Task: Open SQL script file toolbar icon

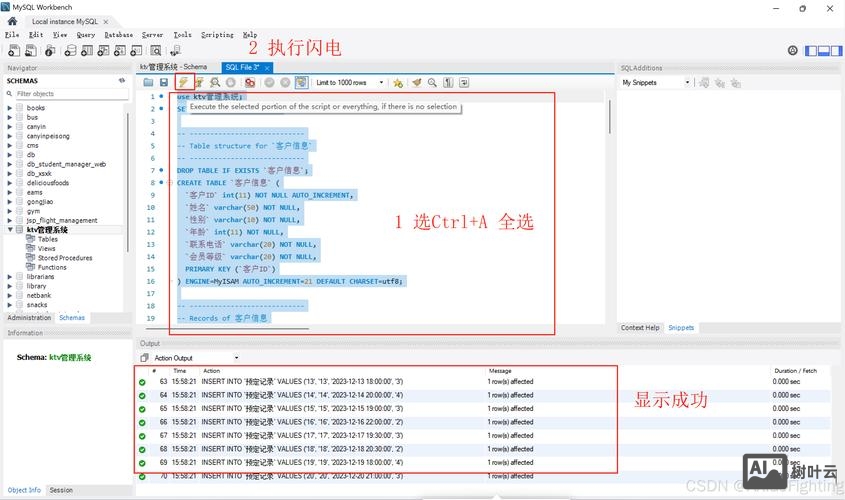Action: pos(31,51)
